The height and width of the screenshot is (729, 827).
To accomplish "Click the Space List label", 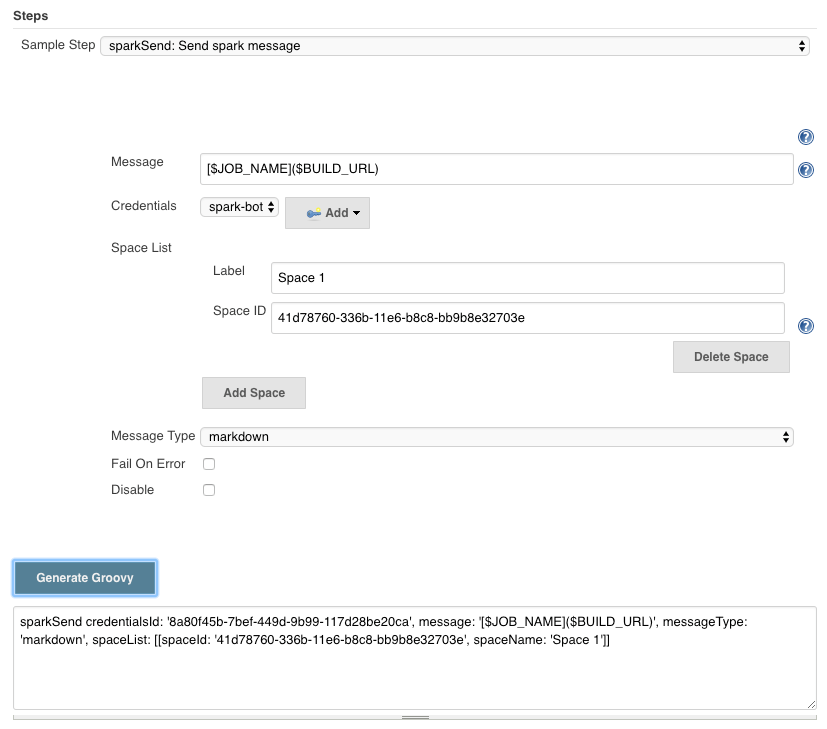I will [x=141, y=248].
